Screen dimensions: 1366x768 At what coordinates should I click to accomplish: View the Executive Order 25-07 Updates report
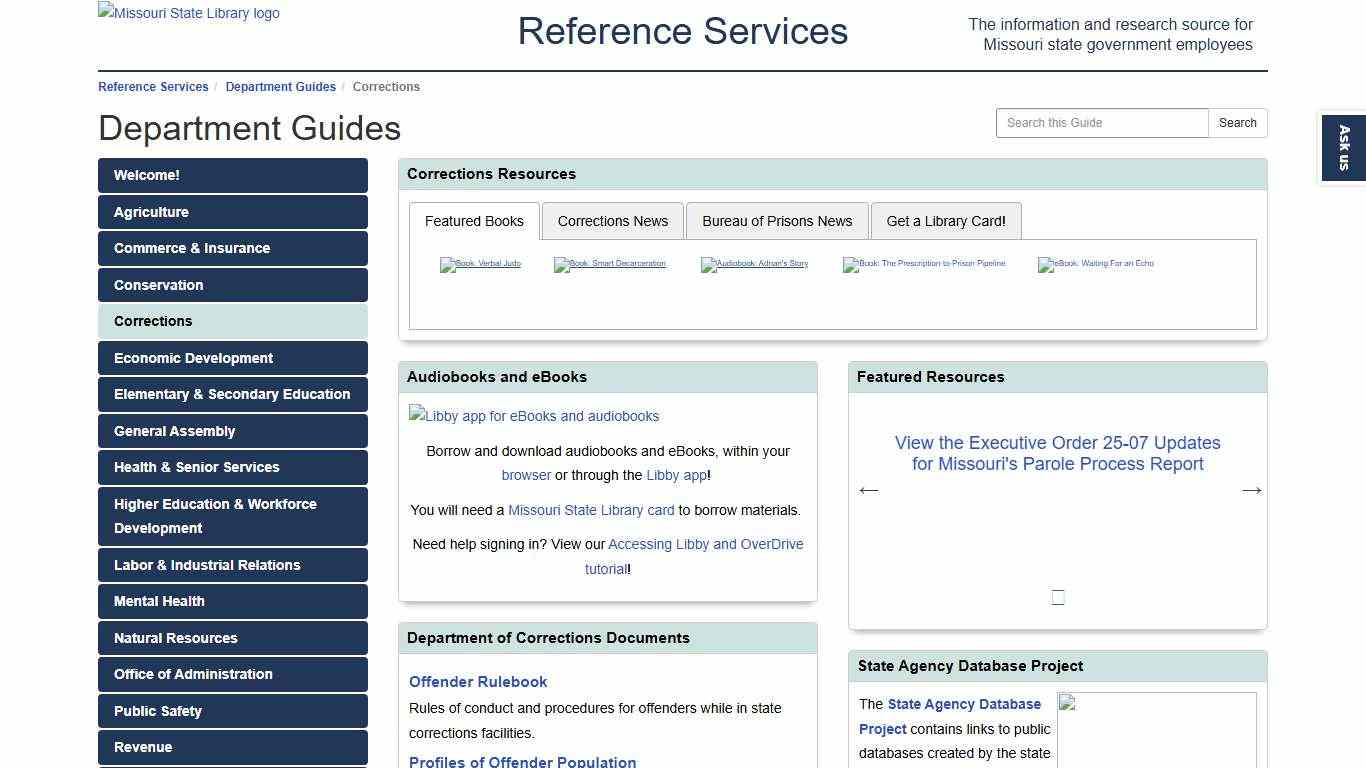tap(1057, 453)
